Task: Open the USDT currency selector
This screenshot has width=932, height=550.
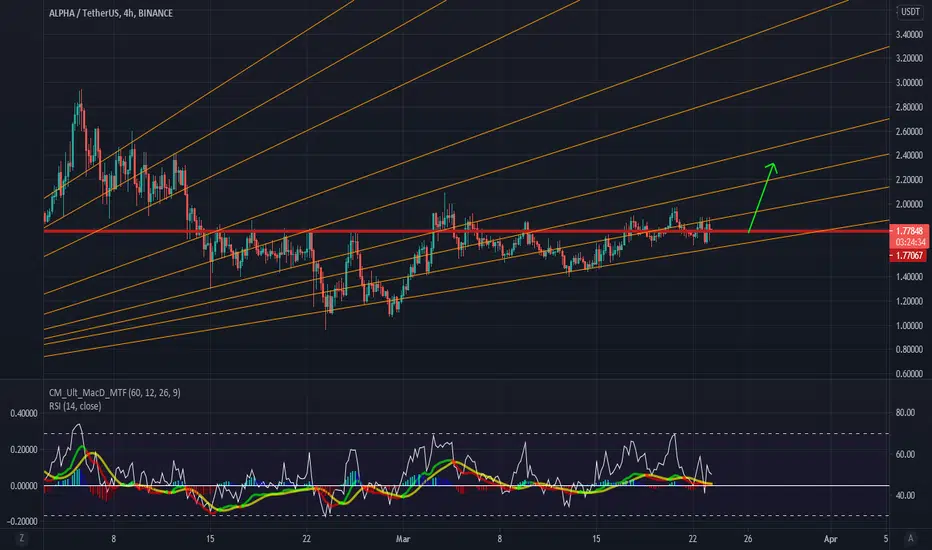Action: [910, 12]
